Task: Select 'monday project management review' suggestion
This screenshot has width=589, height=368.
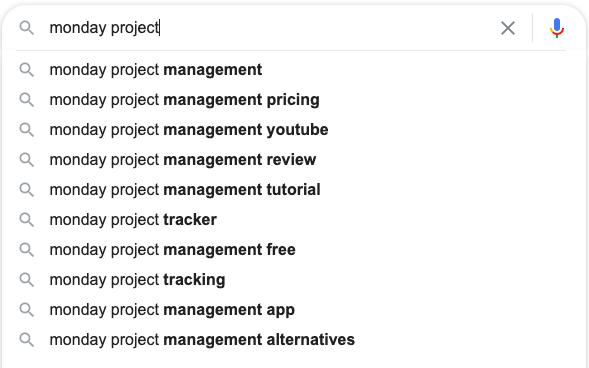Action: click(x=294, y=160)
